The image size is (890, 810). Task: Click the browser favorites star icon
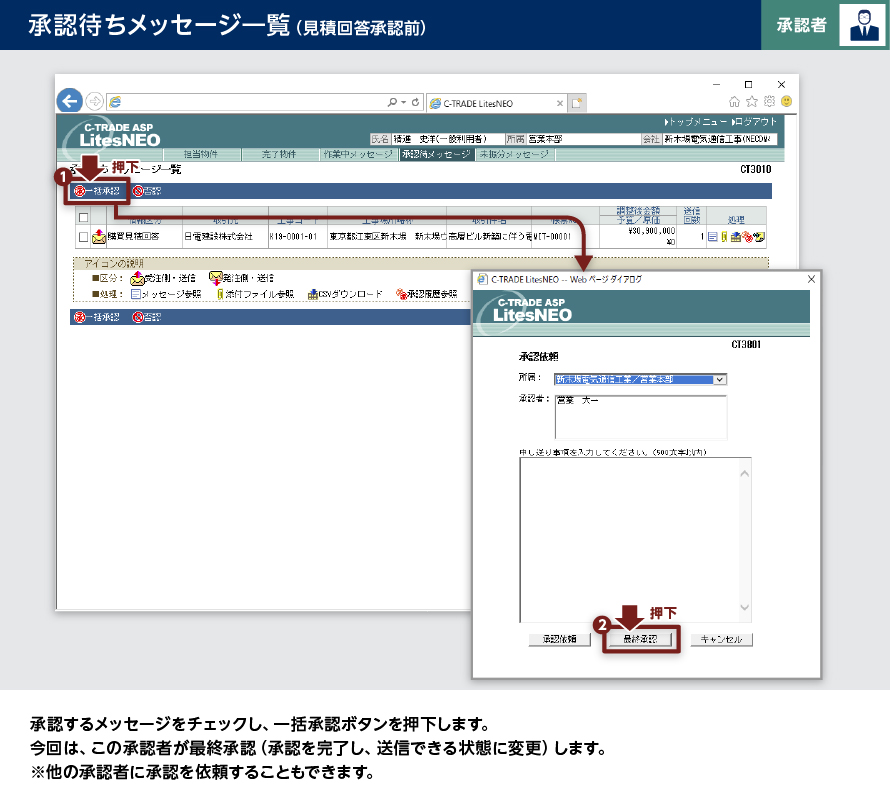752,101
